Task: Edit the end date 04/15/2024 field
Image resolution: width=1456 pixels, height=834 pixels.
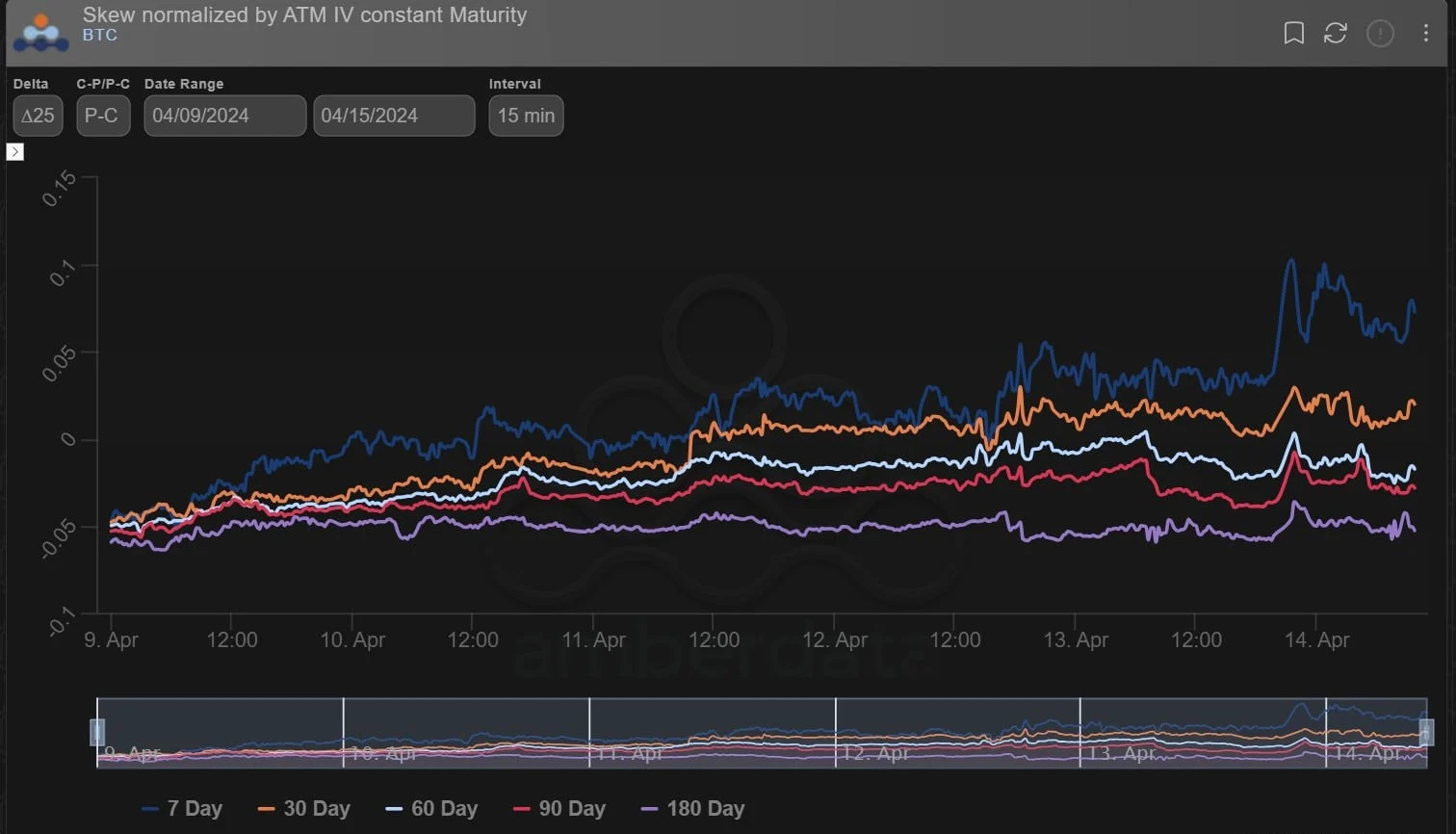Action: (x=394, y=116)
